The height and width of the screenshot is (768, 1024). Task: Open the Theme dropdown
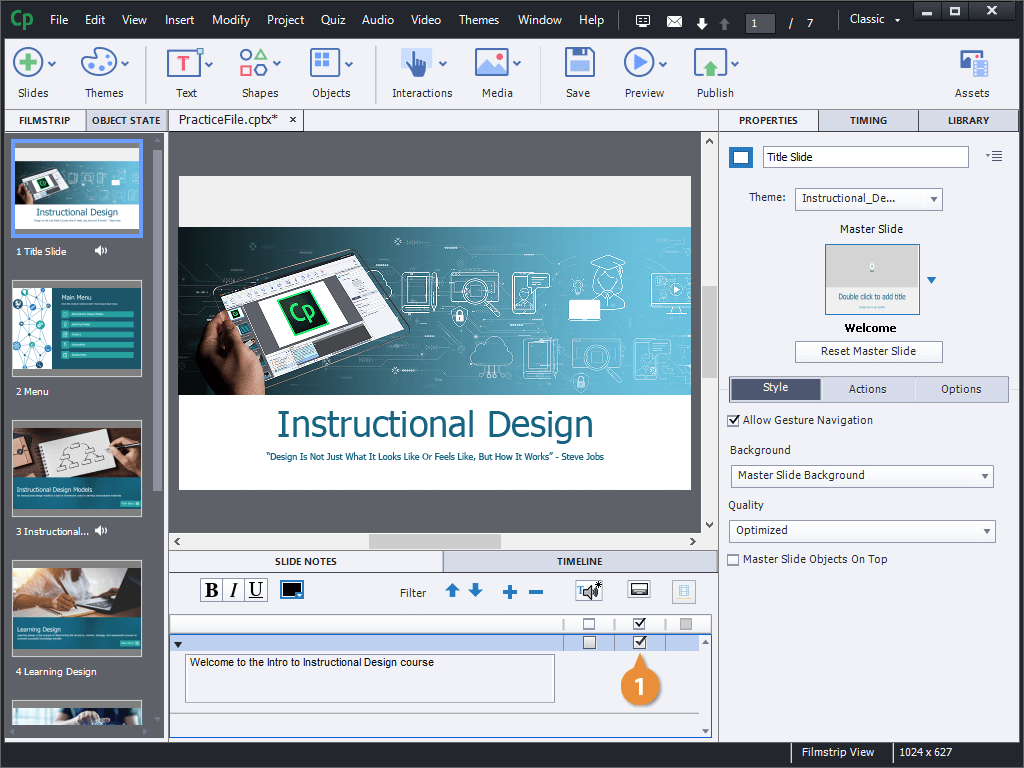868,199
